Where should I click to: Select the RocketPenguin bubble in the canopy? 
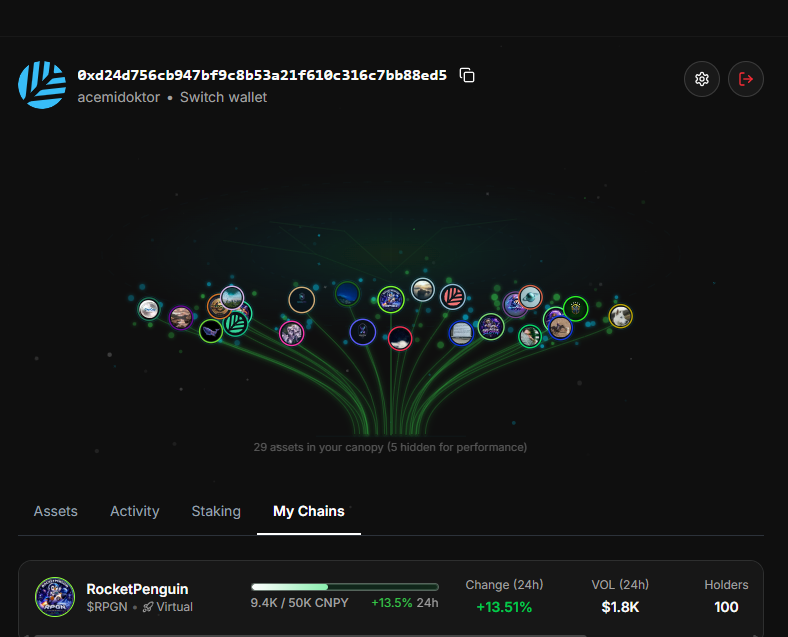coord(391,299)
